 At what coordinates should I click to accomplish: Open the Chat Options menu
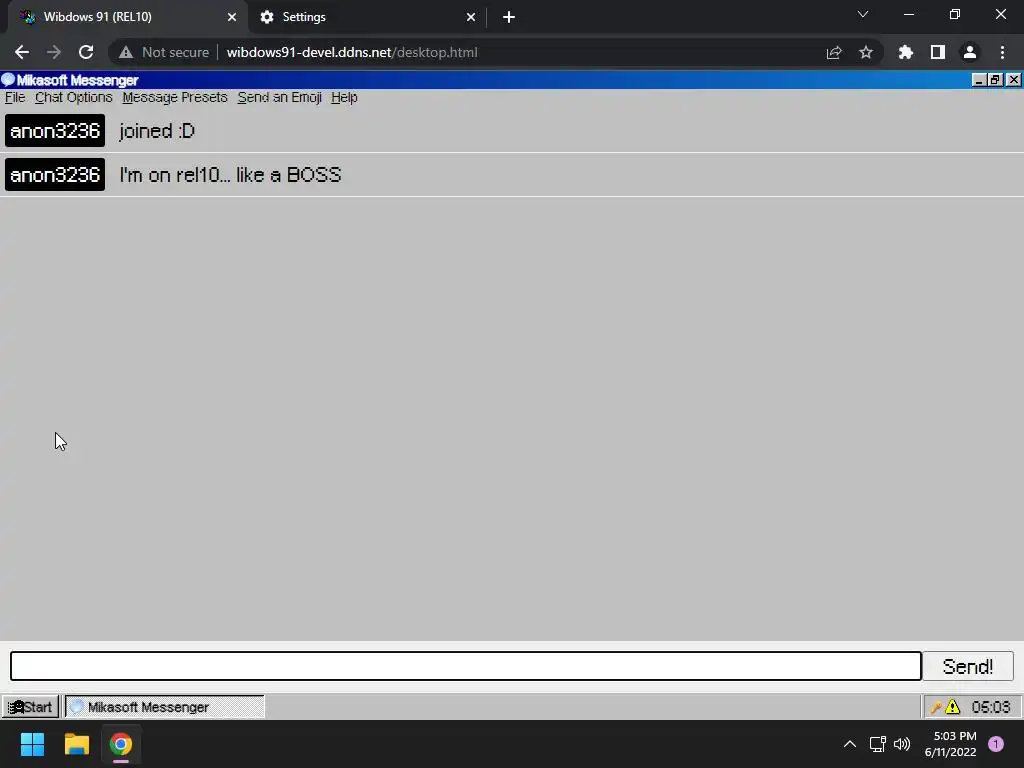74,97
